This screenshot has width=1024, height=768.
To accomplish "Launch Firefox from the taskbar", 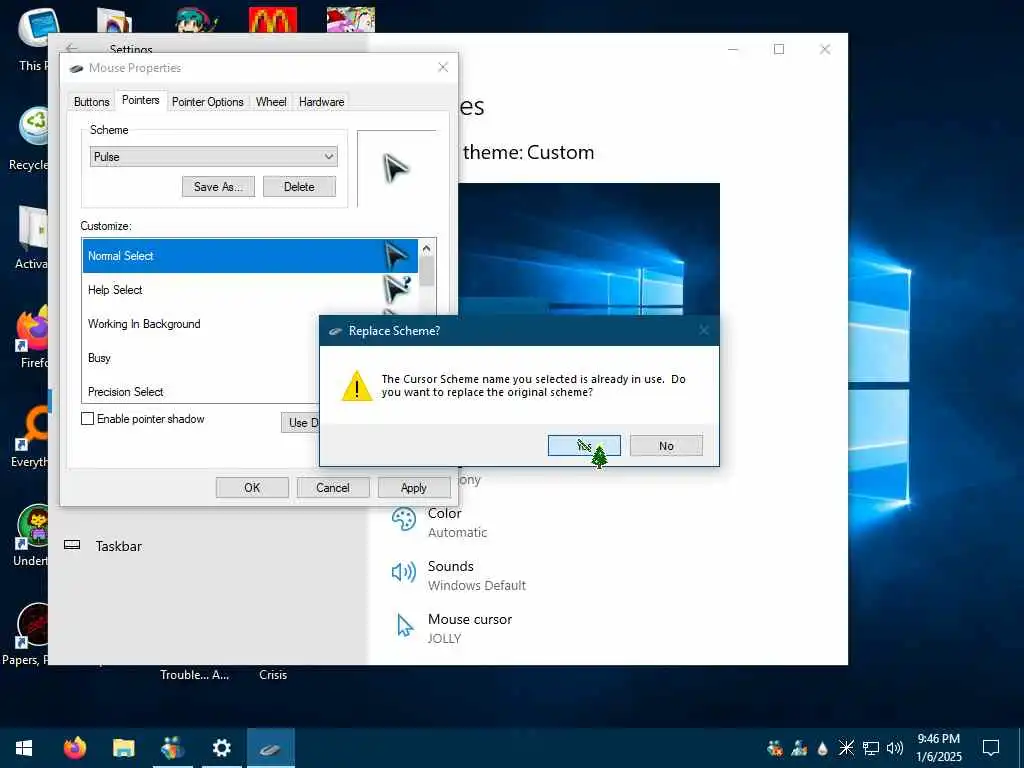I will point(75,748).
